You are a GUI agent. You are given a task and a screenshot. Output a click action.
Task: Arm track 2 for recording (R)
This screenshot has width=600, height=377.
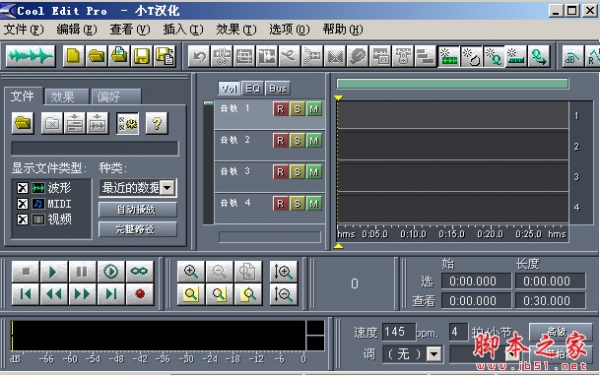[x=280, y=140]
